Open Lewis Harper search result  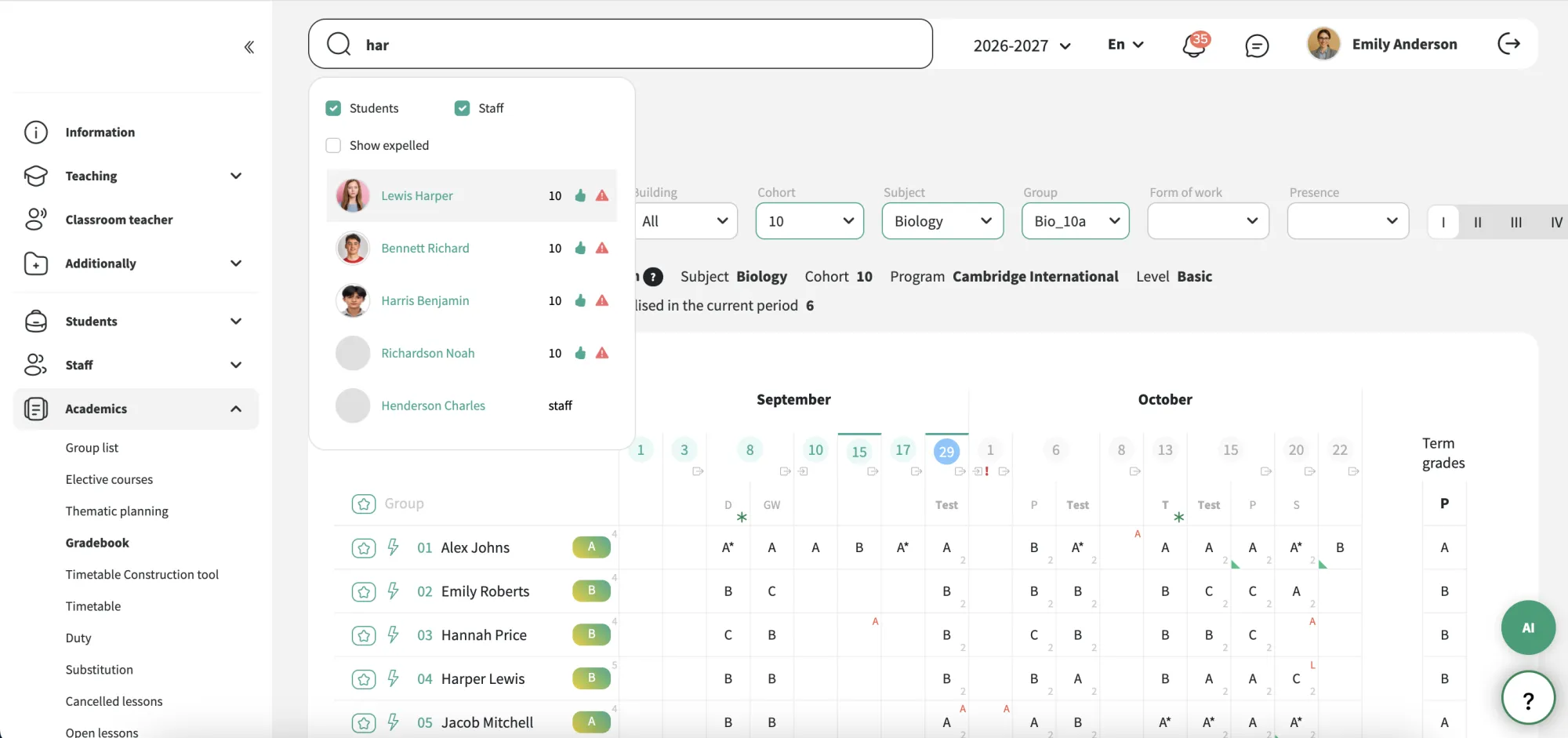click(471, 195)
